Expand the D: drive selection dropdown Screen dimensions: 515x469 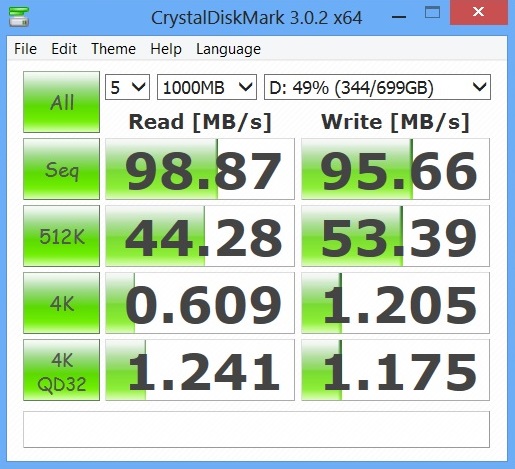click(x=377, y=87)
